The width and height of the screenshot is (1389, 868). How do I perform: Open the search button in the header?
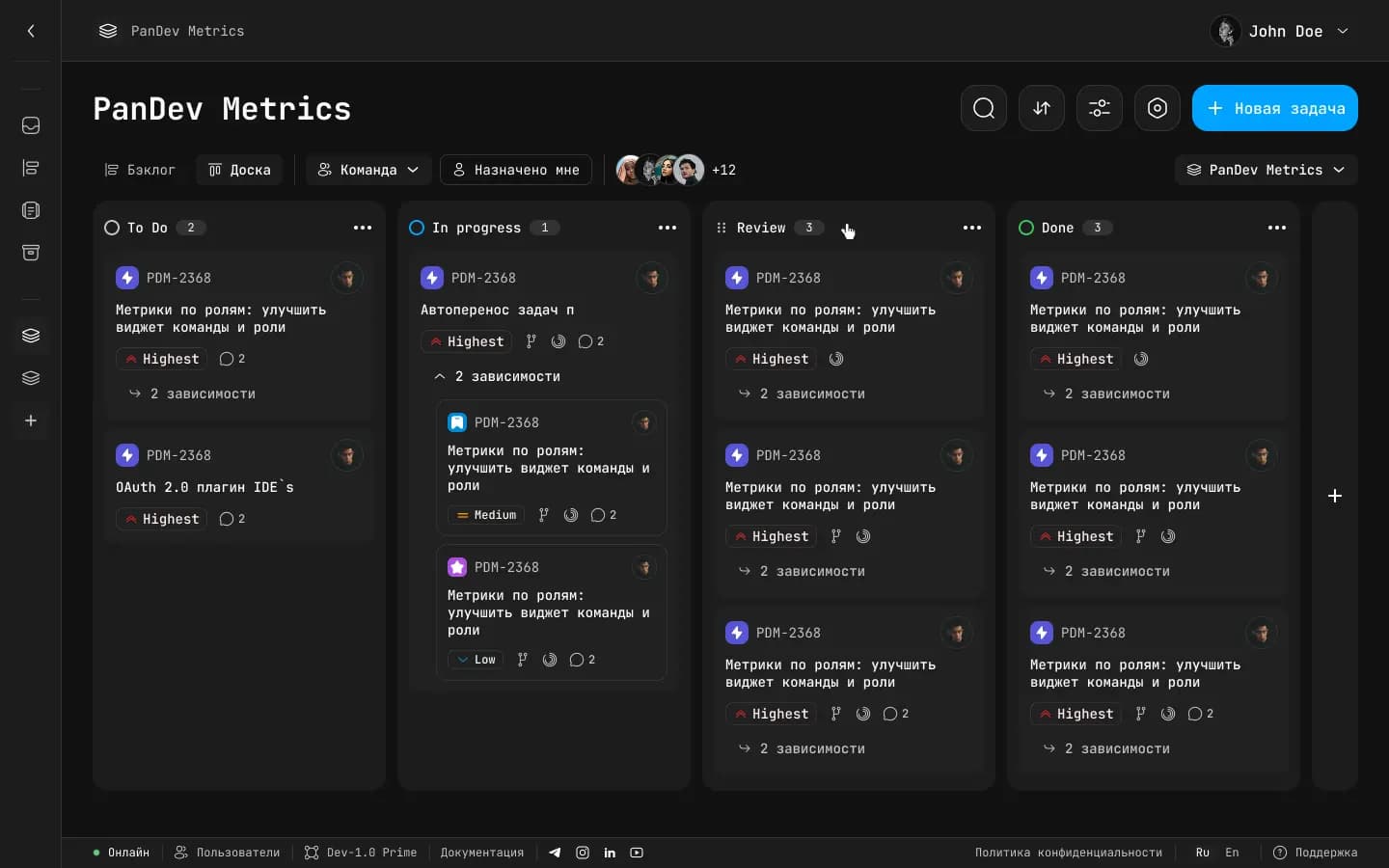(x=984, y=108)
